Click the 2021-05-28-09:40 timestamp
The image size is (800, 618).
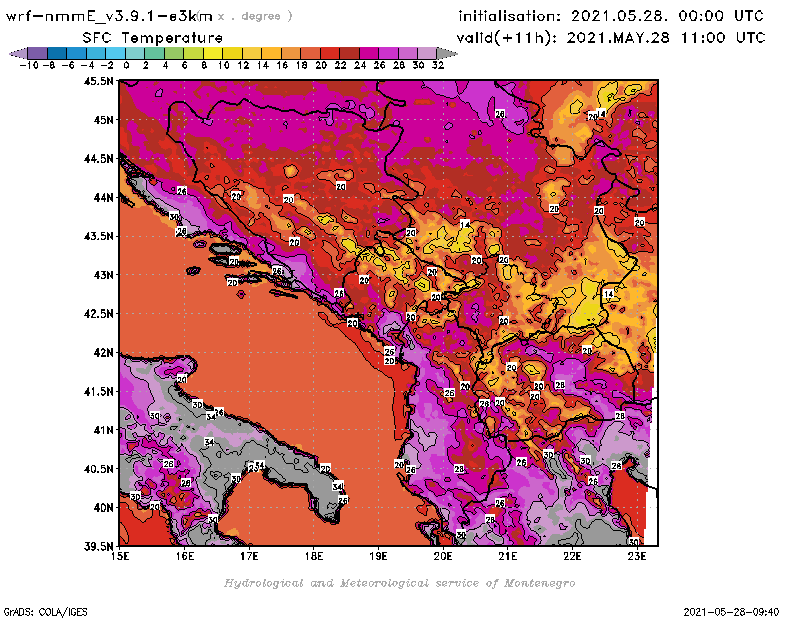(731, 612)
